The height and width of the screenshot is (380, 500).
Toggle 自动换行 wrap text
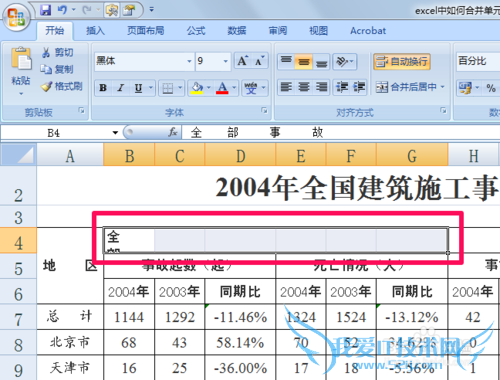[x=402, y=62]
